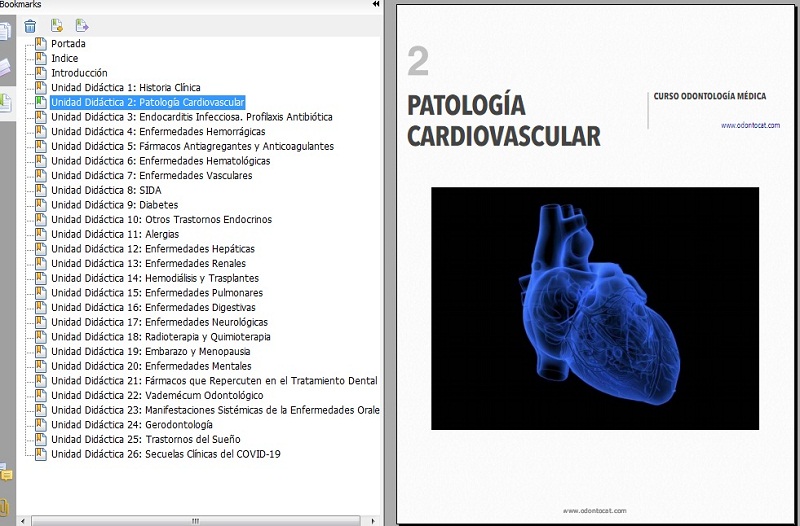Click the expand current bookmark icon

[82, 25]
